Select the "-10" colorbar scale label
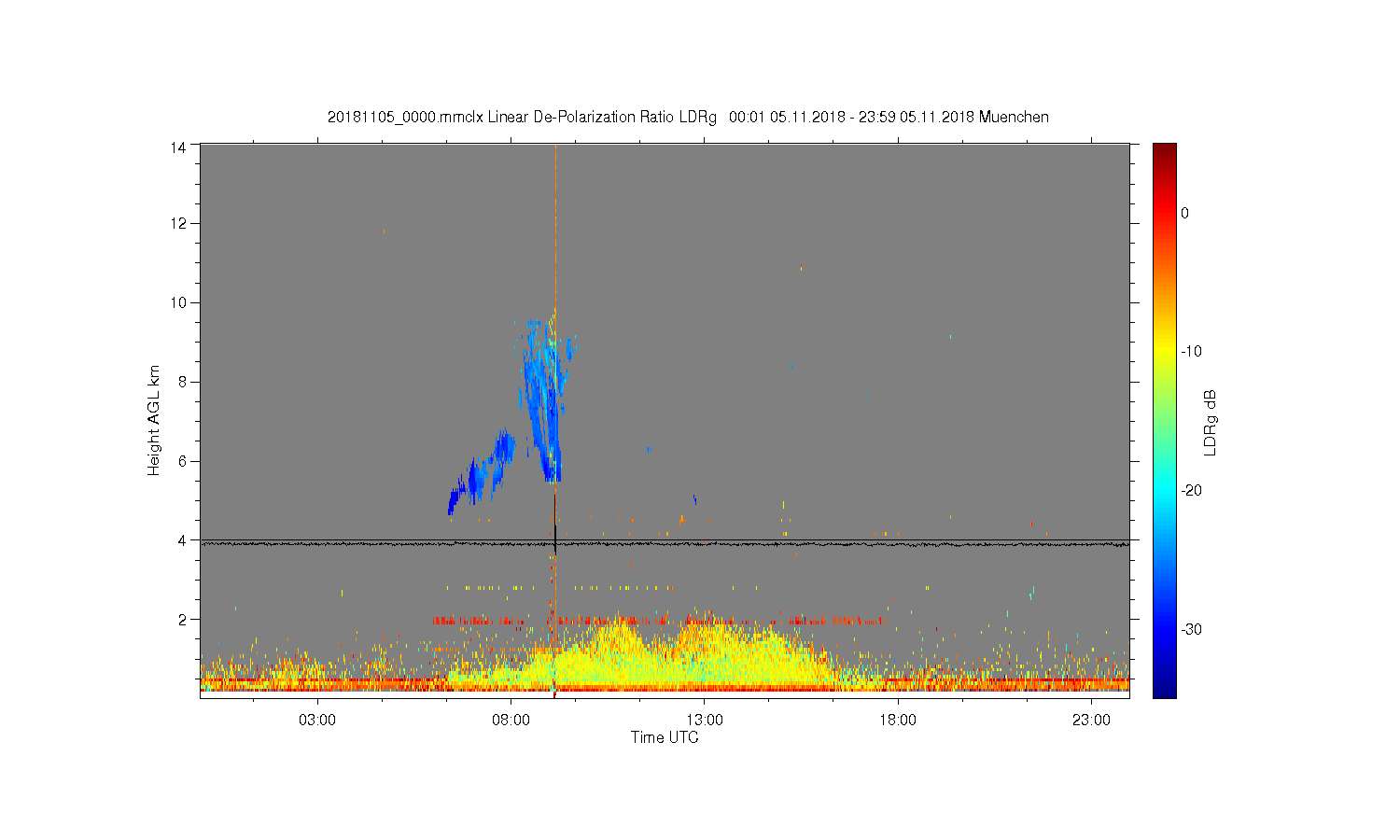 [1190, 352]
